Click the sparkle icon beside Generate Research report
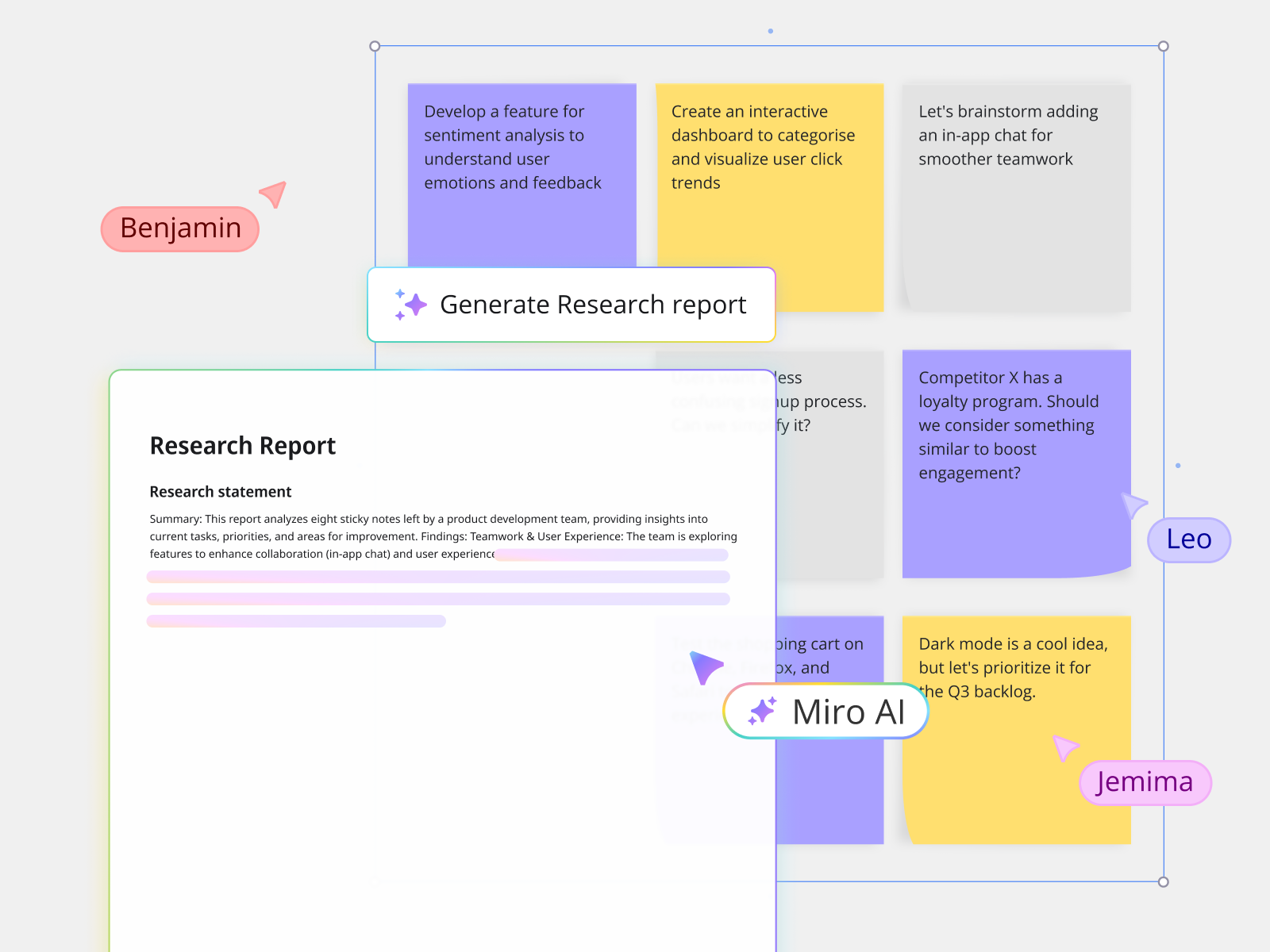Viewport: 1270px width, 952px height. tap(411, 305)
